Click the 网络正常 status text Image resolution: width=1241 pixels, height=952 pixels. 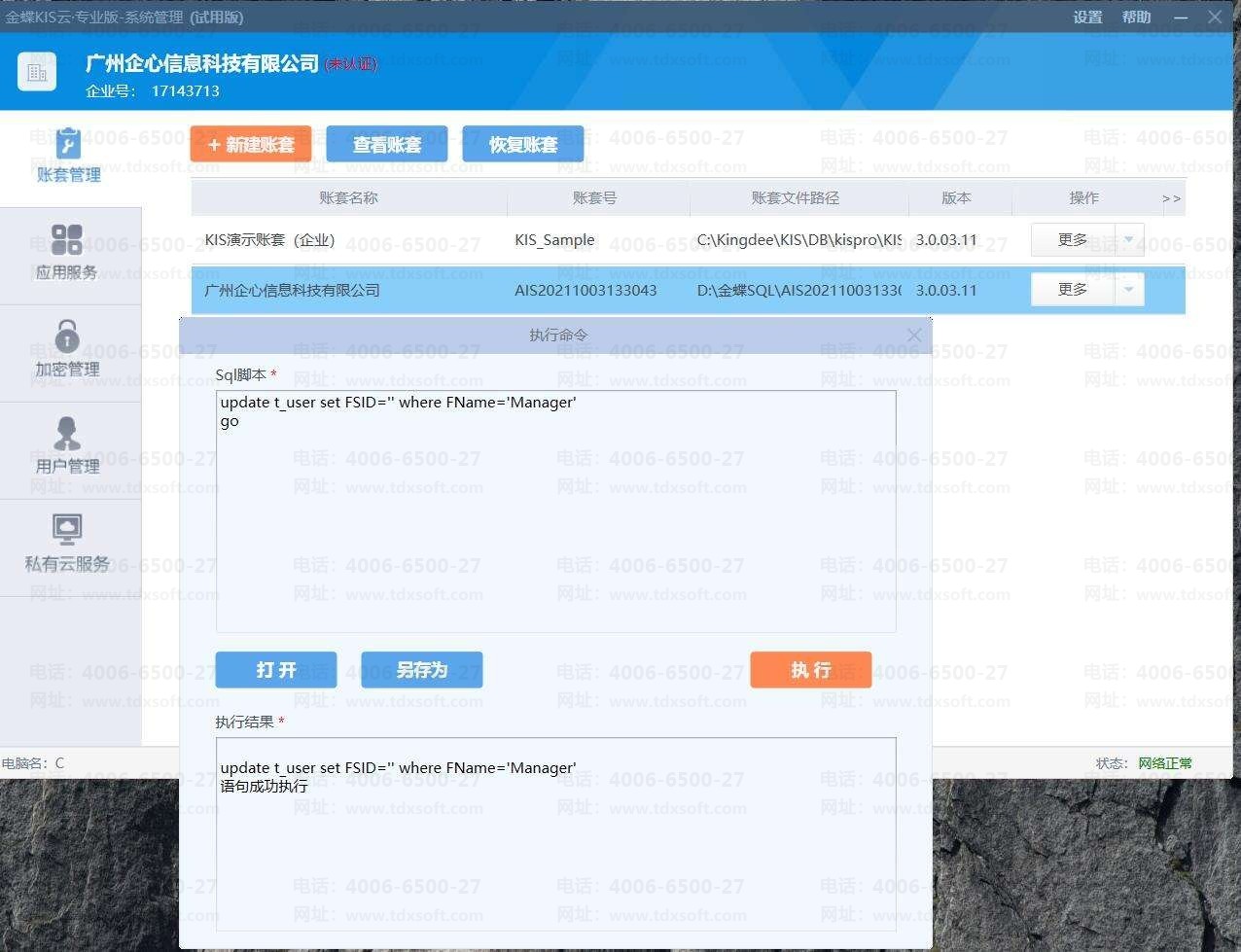point(1165,763)
